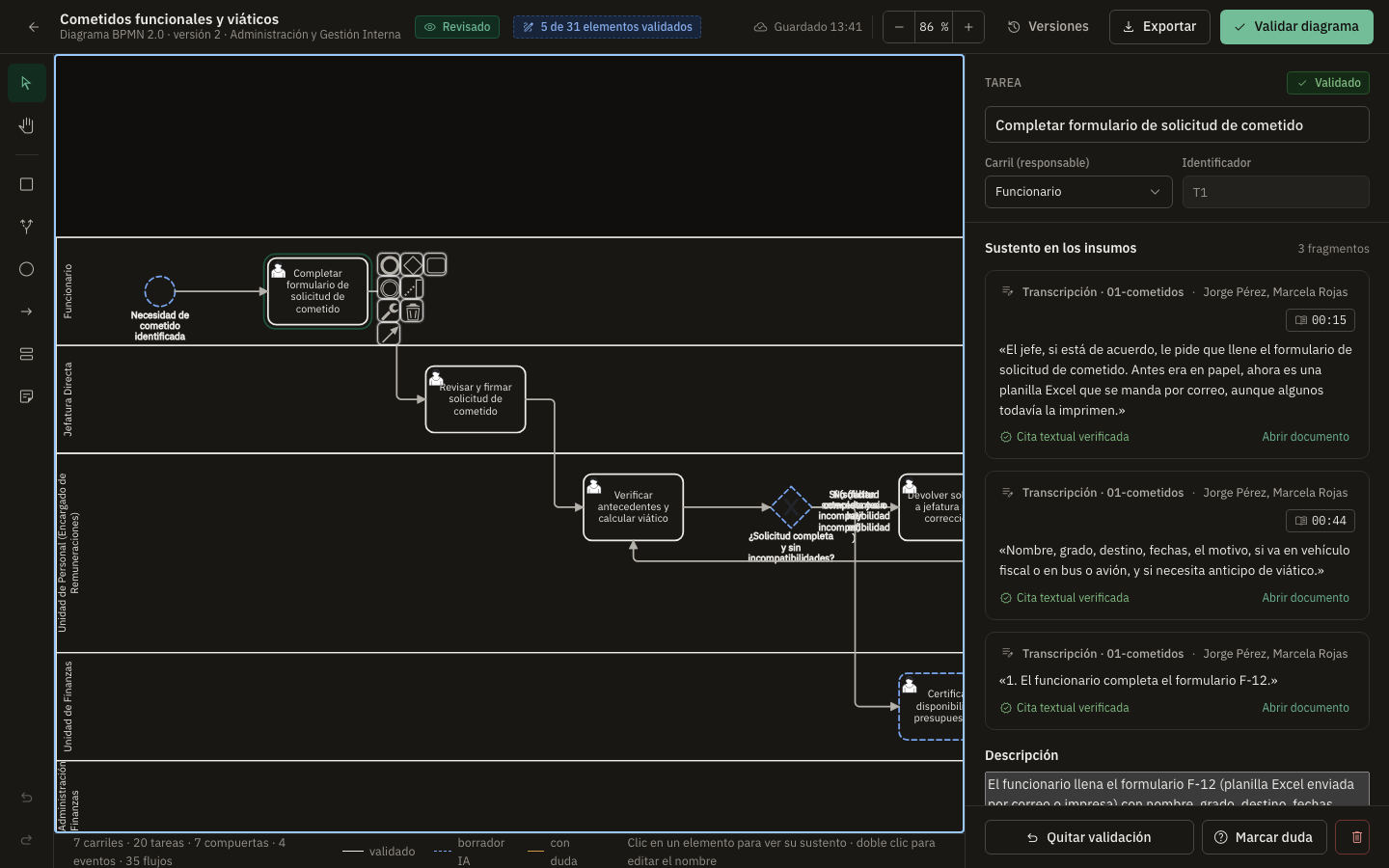The height and width of the screenshot is (868, 1389).
Task: Edit the task name field
Action: pos(1177,125)
